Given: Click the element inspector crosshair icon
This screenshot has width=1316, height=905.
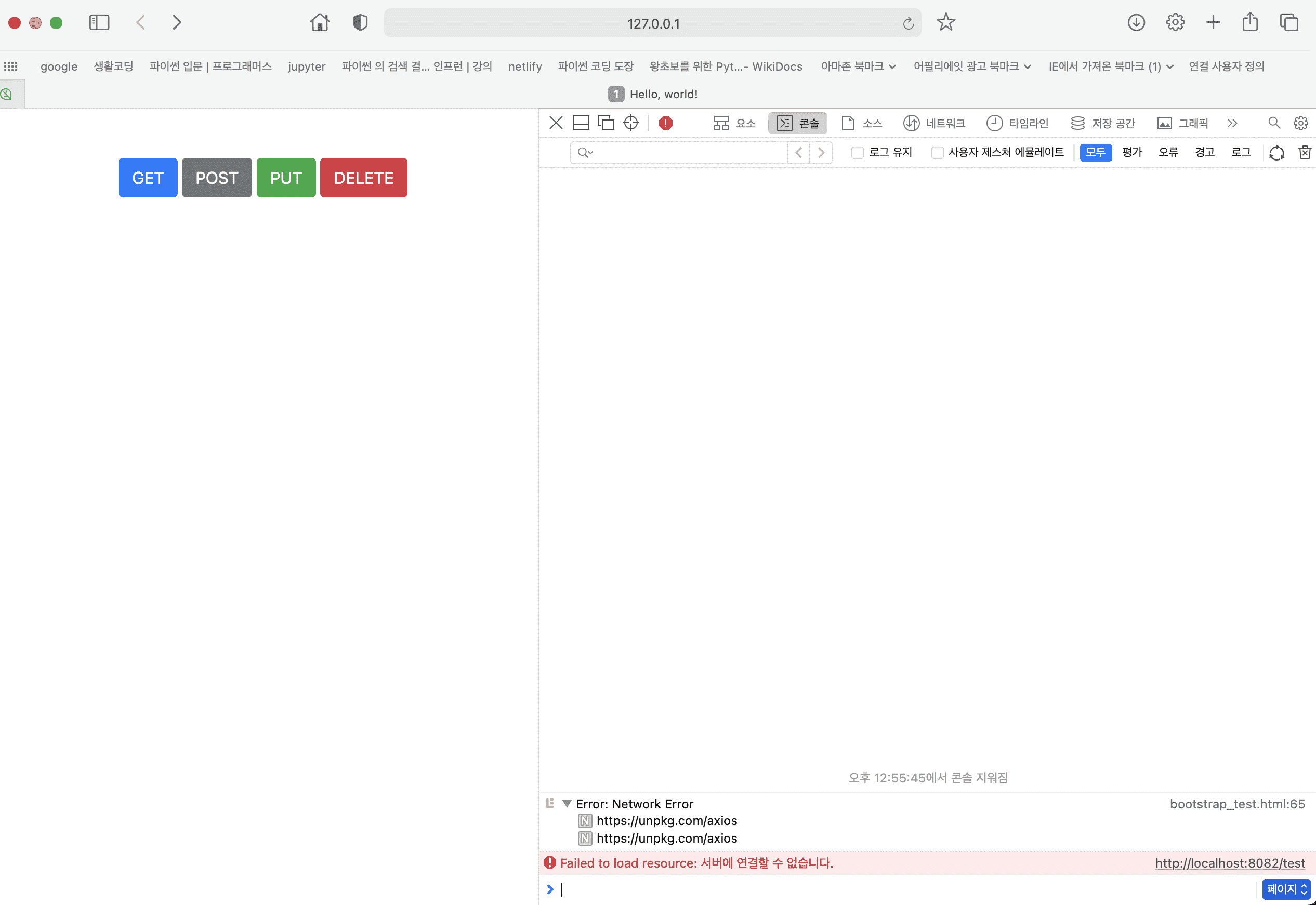Looking at the screenshot, I should pyautogui.click(x=631, y=123).
